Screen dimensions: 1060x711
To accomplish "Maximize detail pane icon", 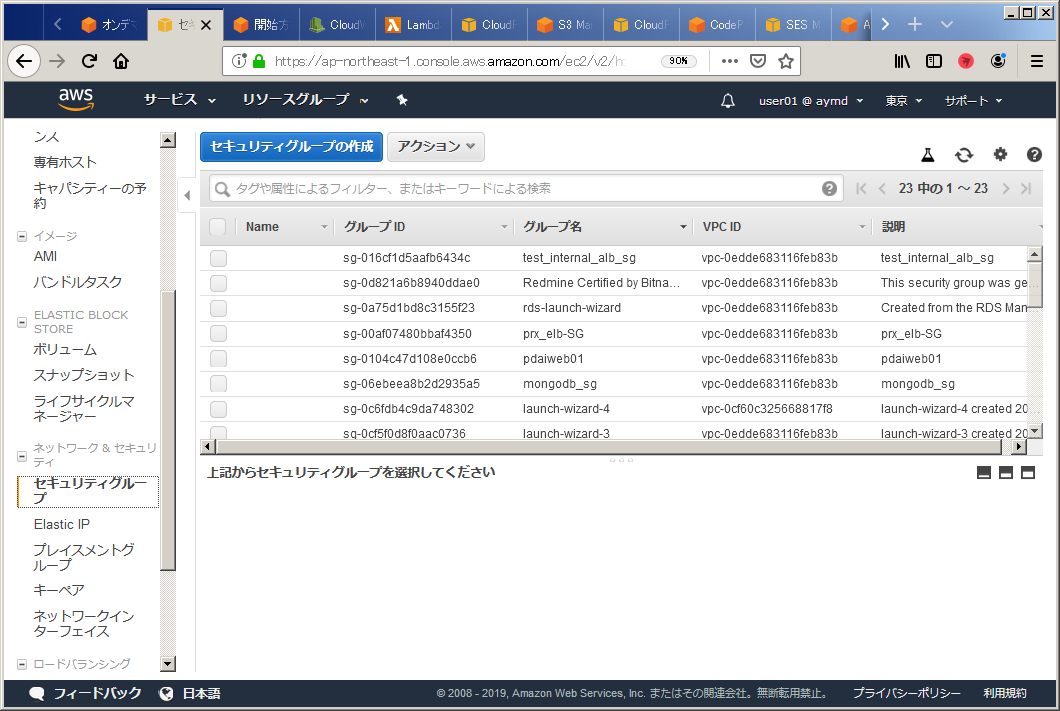I will 1028,472.
